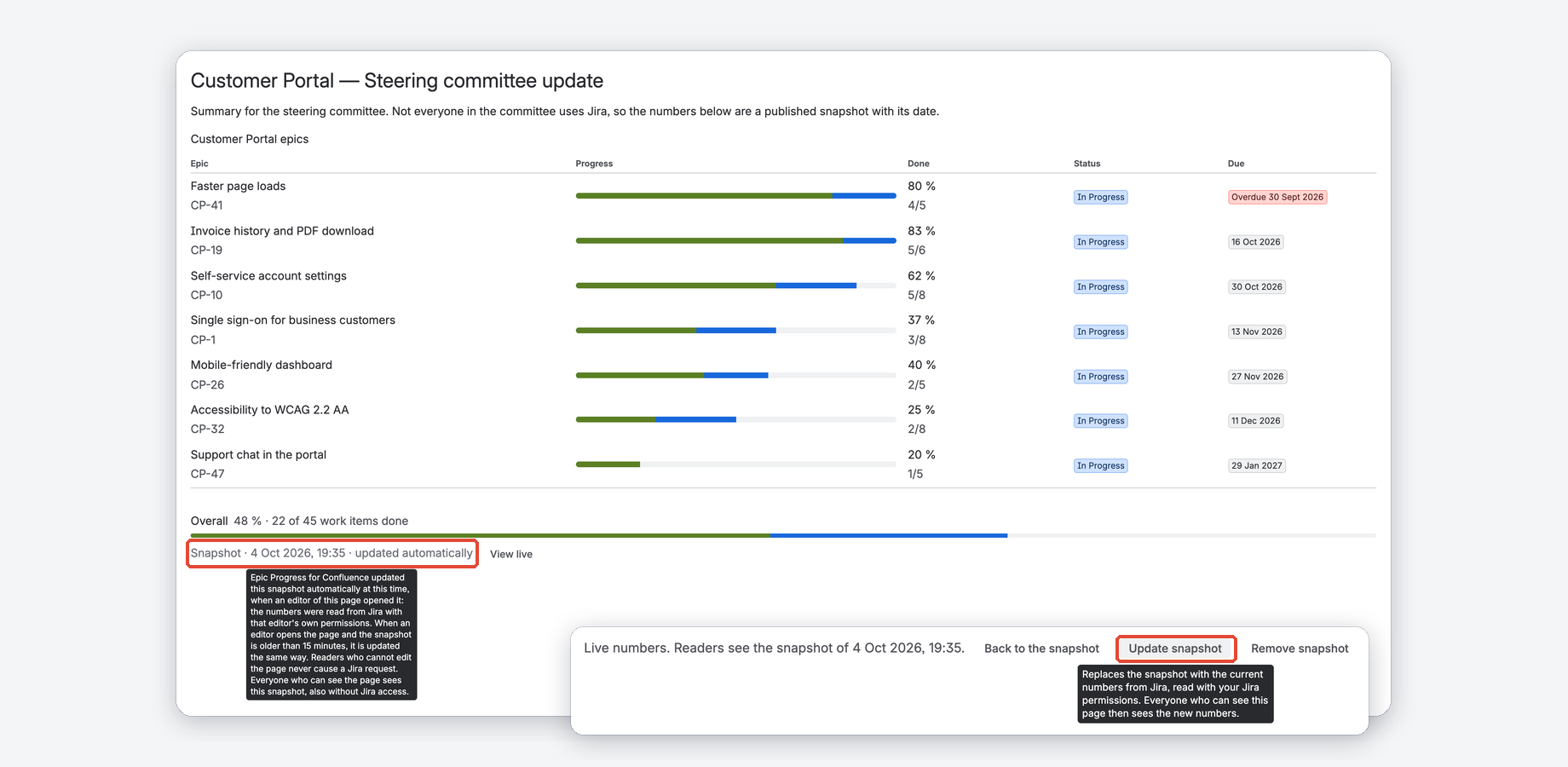Click the 29 Jan 2027 due date
Image resolution: width=1568 pixels, height=767 pixels.
click(1256, 466)
